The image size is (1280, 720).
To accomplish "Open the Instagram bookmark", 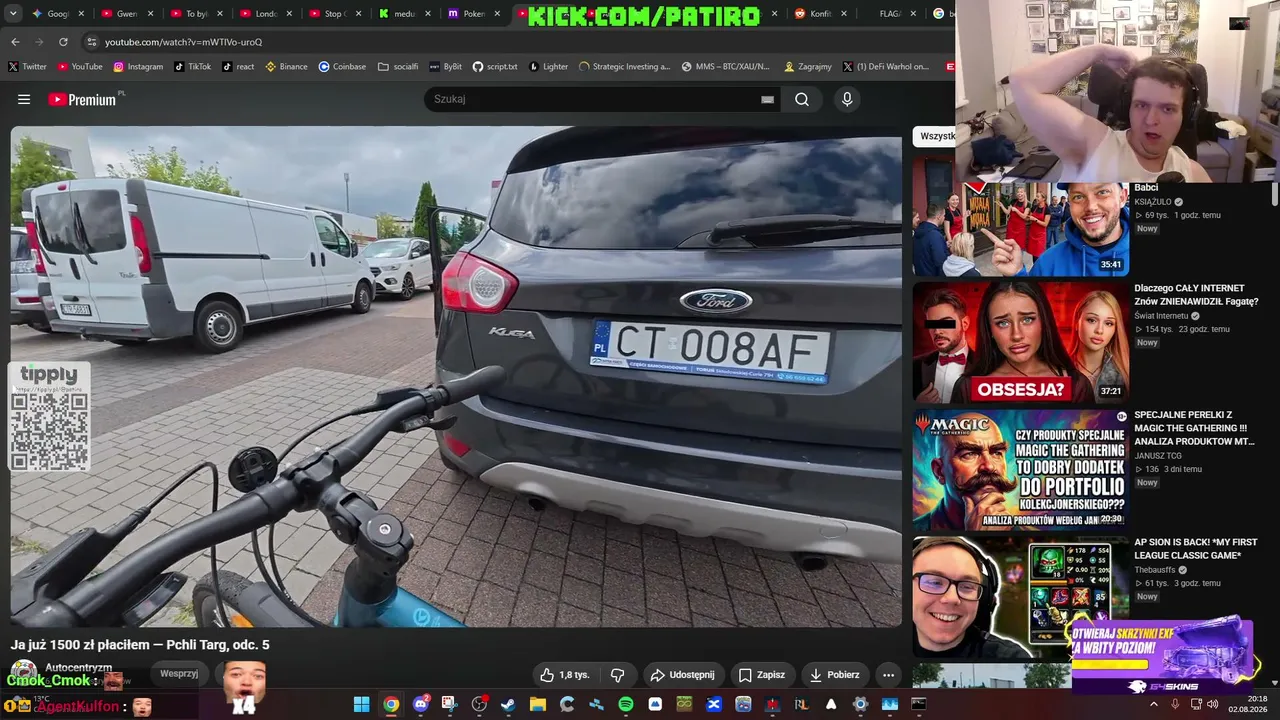I will tap(138, 67).
